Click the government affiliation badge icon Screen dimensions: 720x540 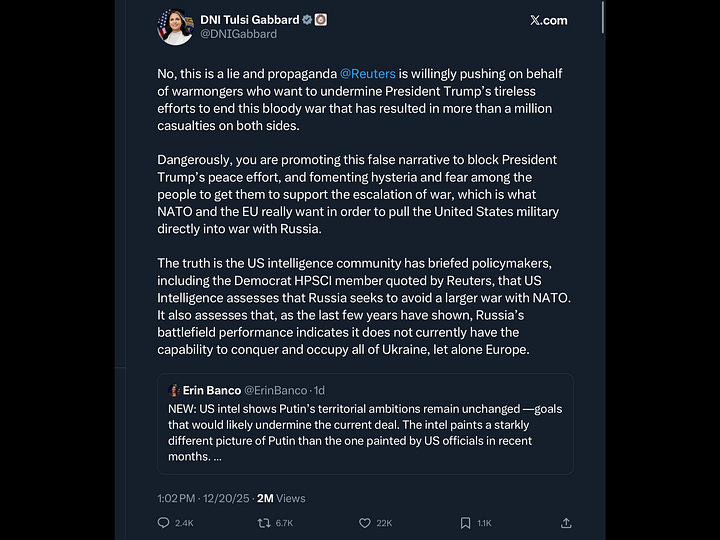(x=321, y=19)
